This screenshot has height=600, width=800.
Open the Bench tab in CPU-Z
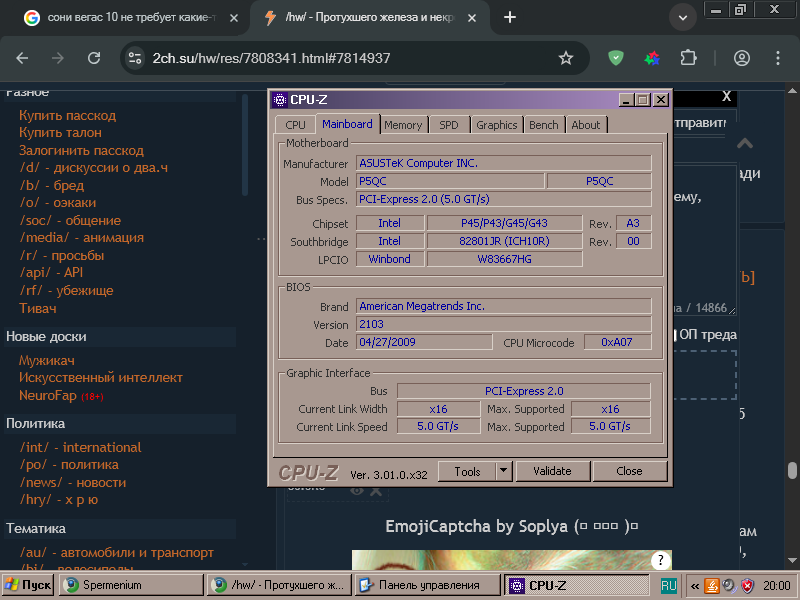pyautogui.click(x=543, y=125)
